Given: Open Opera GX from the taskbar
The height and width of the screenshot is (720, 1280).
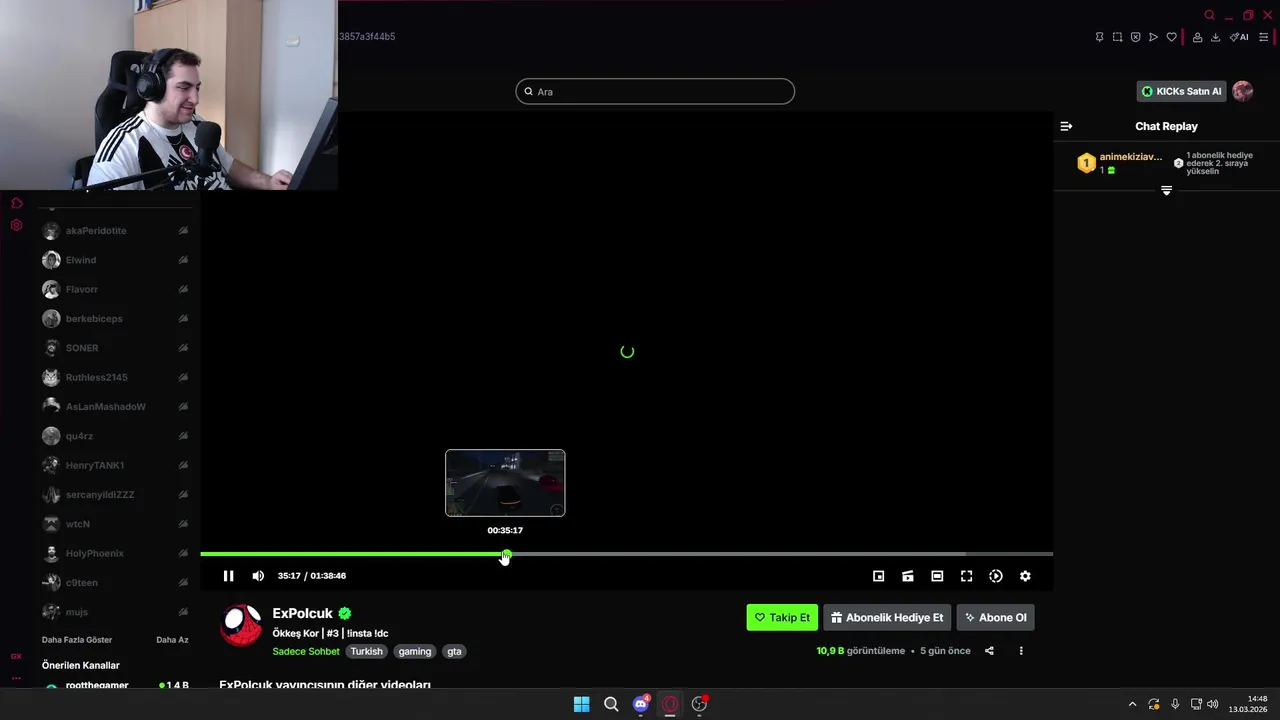Looking at the screenshot, I should (670, 704).
